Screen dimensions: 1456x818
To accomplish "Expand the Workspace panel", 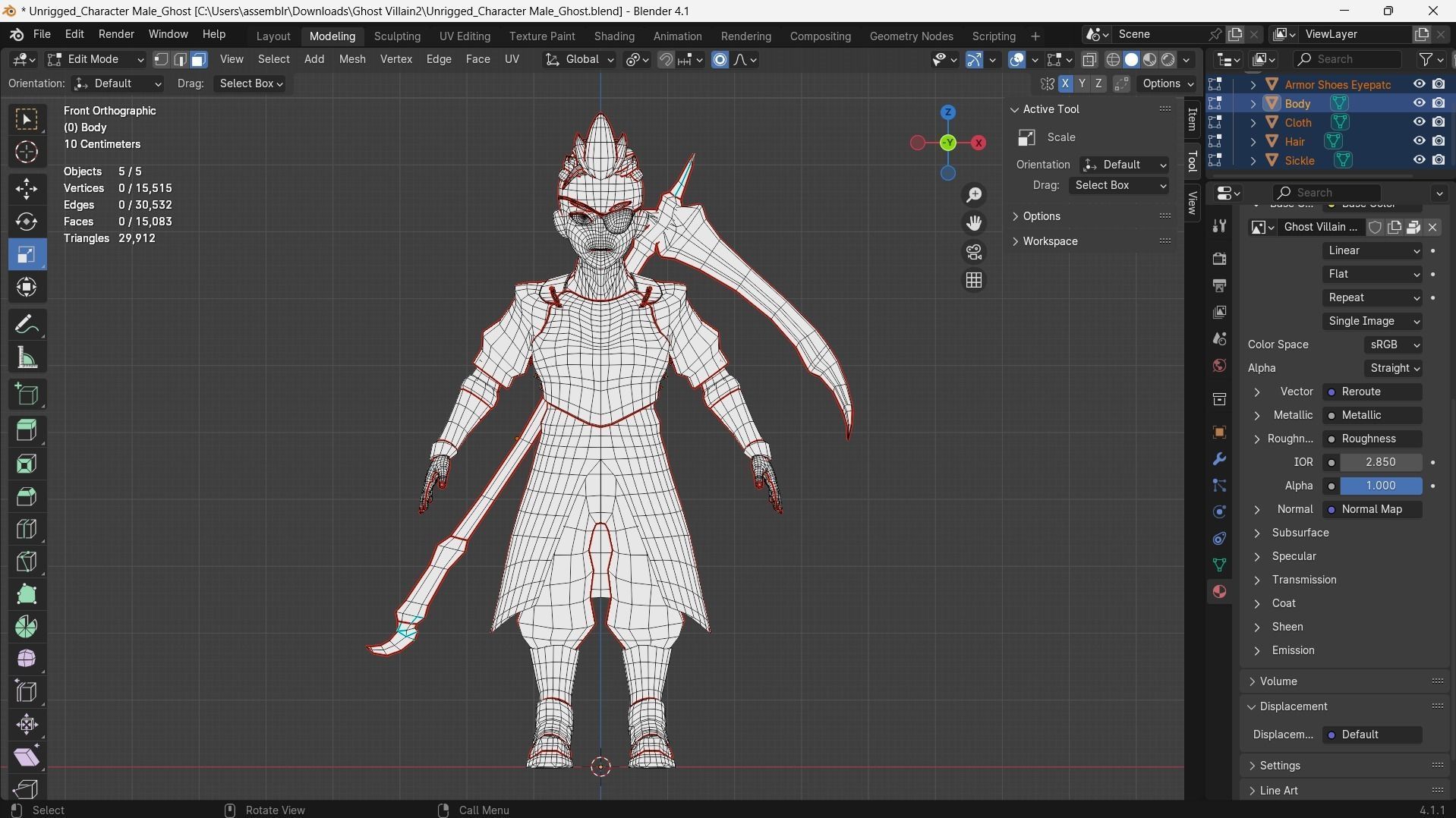I will [1016, 241].
